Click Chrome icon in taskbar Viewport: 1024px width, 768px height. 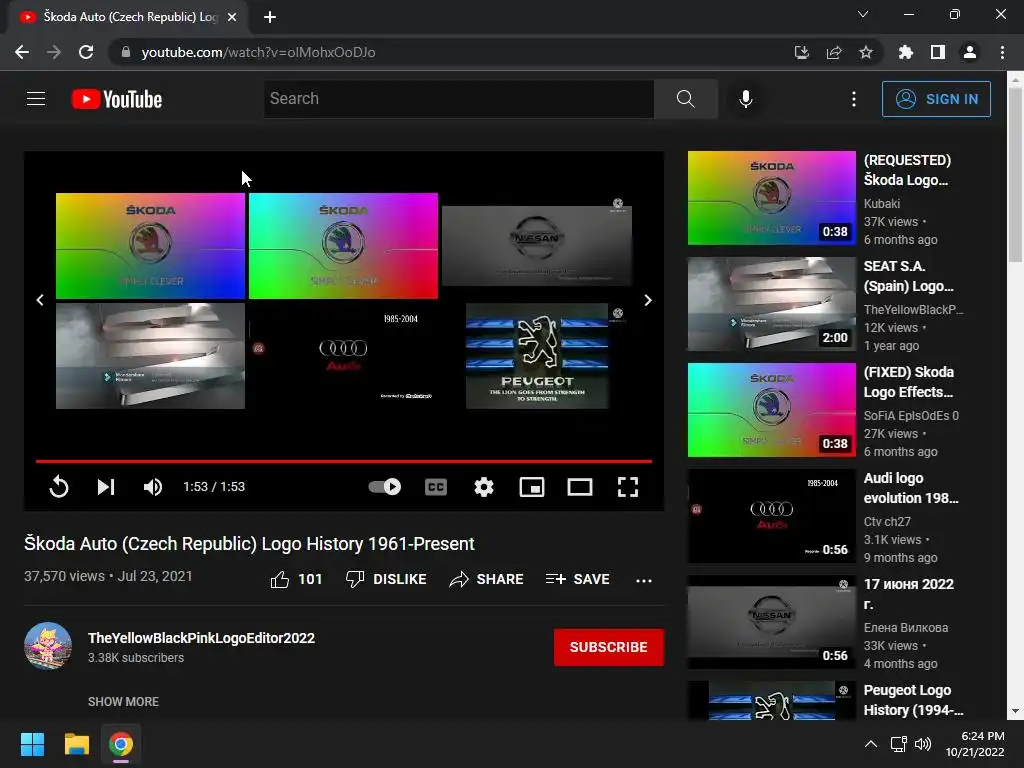tap(121, 744)
